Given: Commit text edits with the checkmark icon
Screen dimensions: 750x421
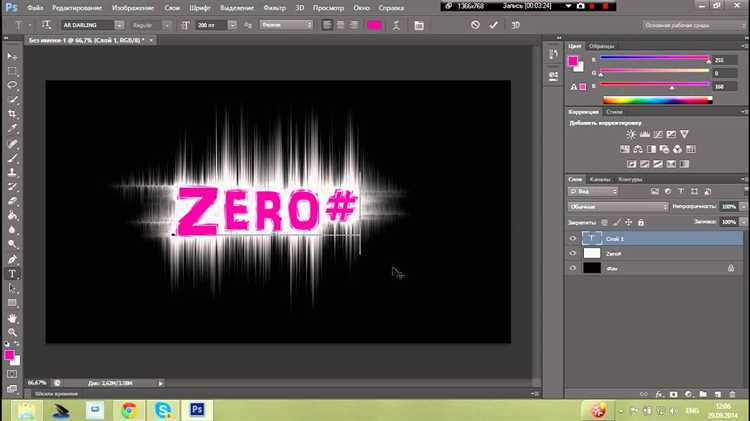Looking at the screenshot, I should click(x=496, y=24).
